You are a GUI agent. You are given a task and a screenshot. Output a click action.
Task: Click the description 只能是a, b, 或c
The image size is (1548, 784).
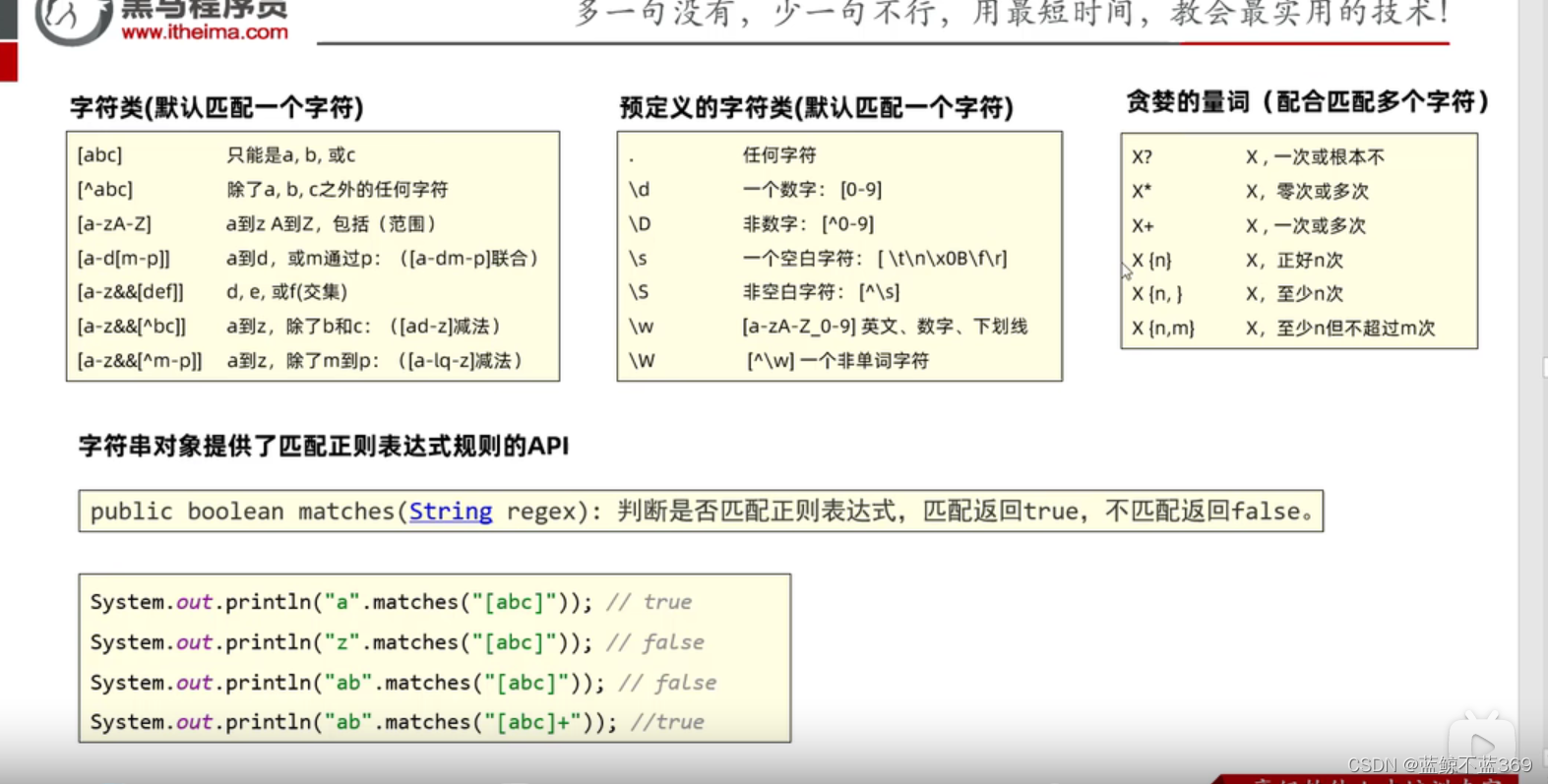(x=291, y=155)
